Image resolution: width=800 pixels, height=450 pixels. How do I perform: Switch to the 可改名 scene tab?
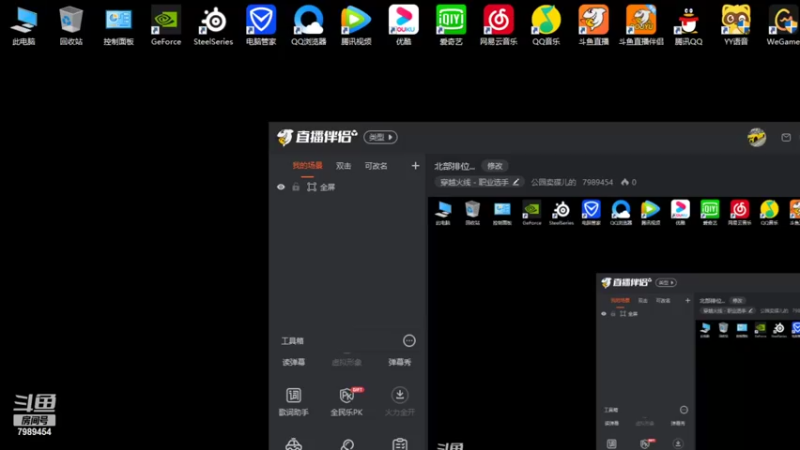click(376, 166)
